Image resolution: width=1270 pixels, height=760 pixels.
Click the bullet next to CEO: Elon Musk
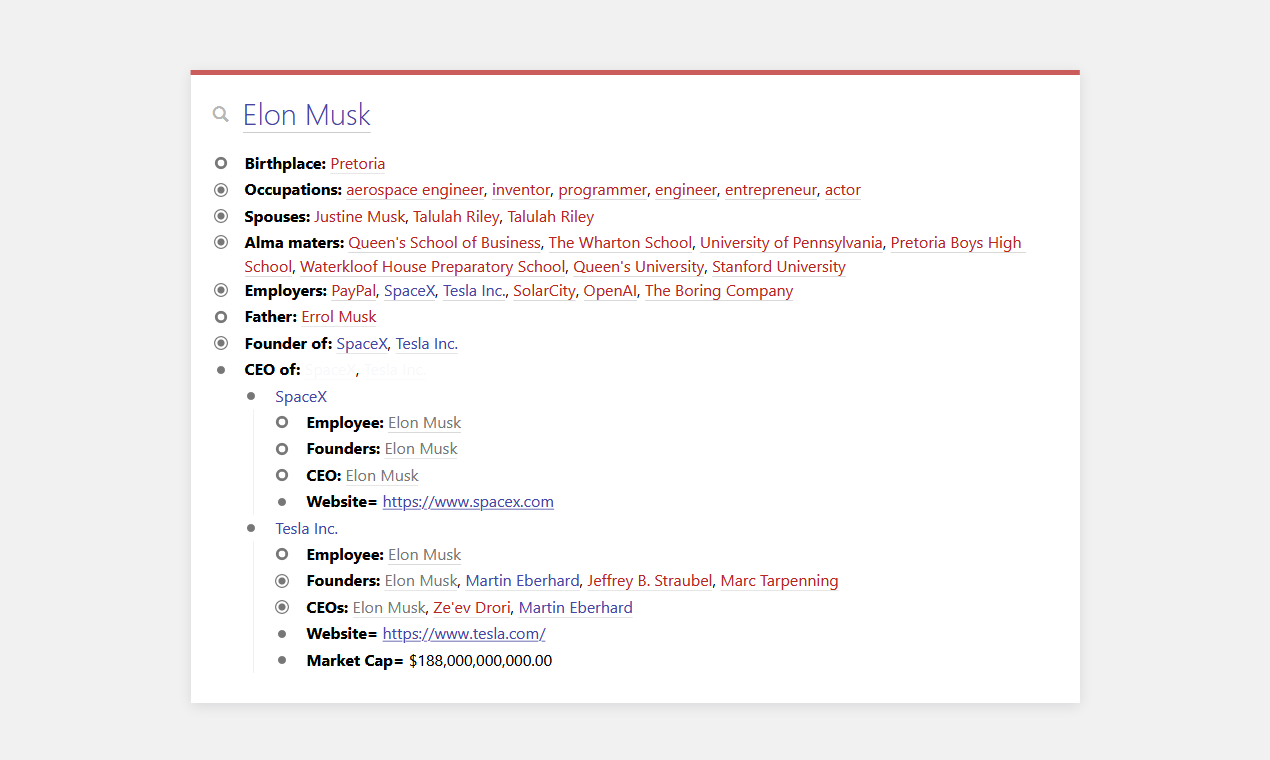[x=282, y=475]
